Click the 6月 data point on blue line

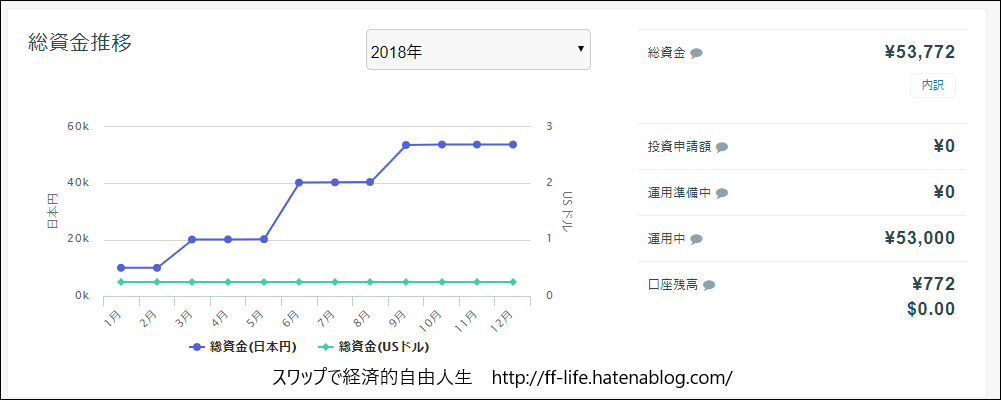pos(299,182)
